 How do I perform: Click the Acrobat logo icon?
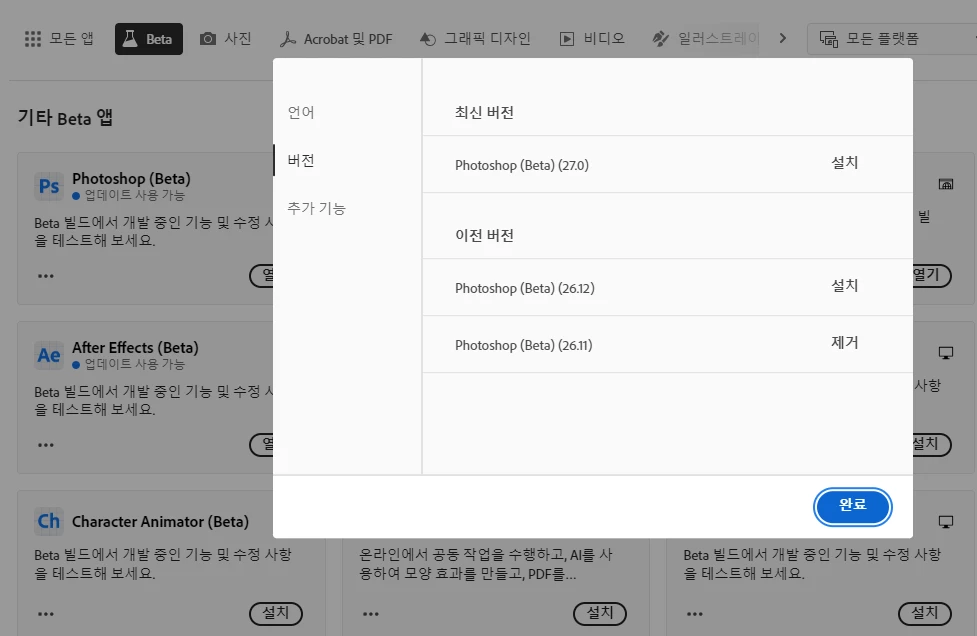pos(287,39)
